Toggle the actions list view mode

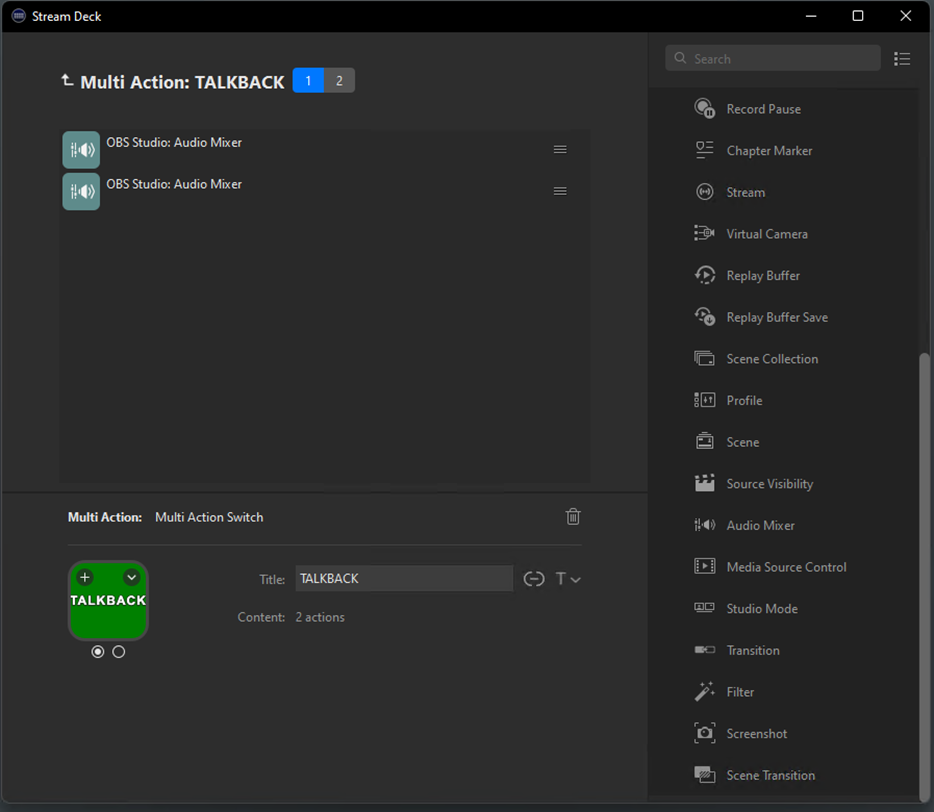pyautogui.click(x=902, y=59)
